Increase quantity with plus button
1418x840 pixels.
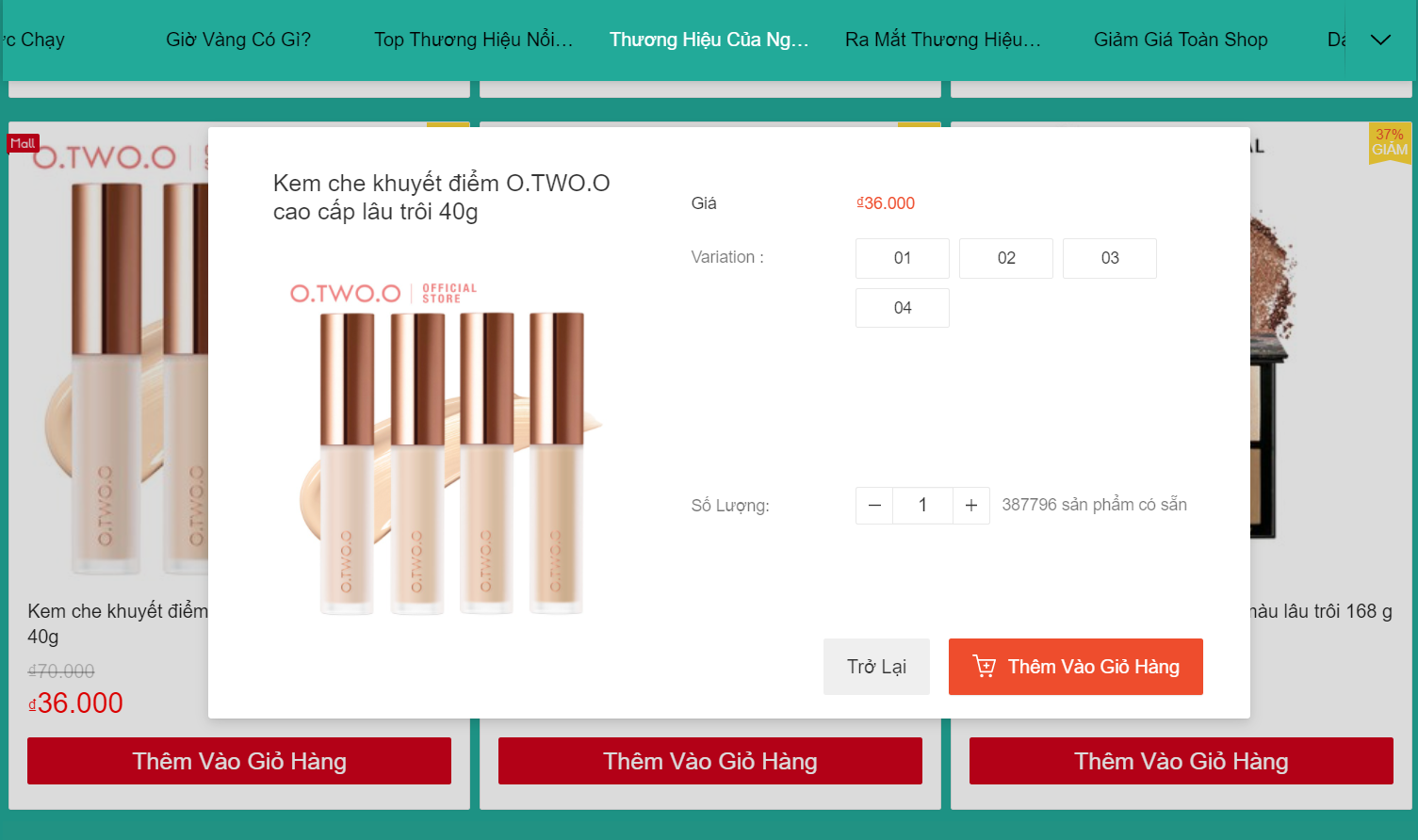click(x=971, y=506)
